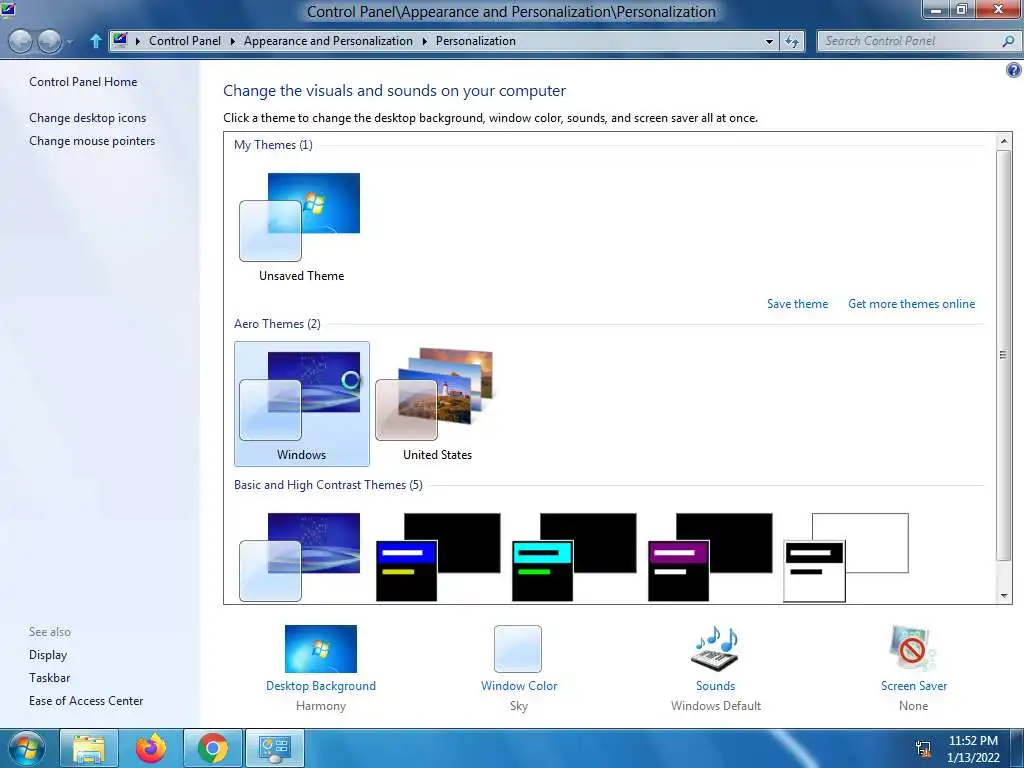Viewport: 1024px width, 768px height.
Task: Click the window icon in title bar
Action: point(8,9)
